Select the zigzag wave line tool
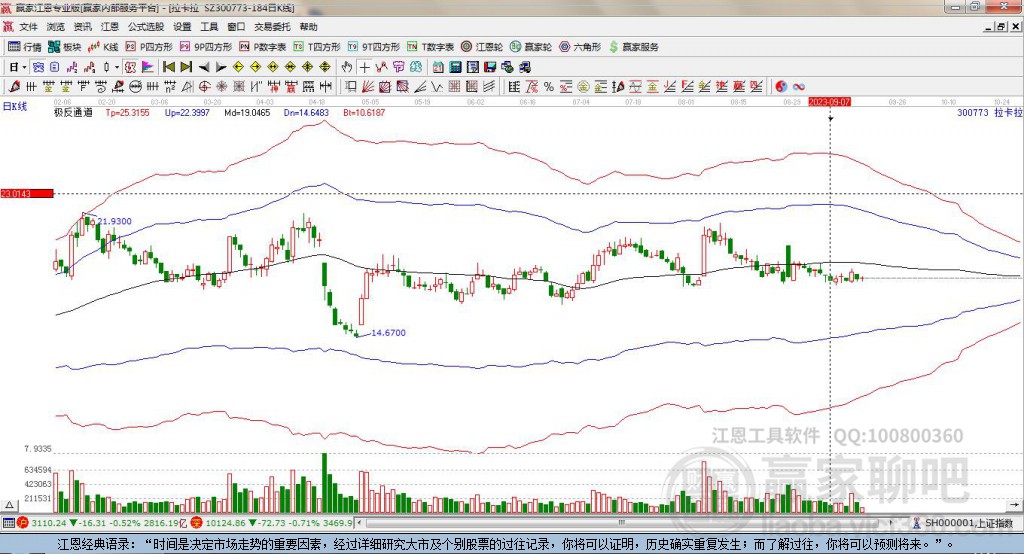This screenshot has height=554, width=1024. click(438, 86)
